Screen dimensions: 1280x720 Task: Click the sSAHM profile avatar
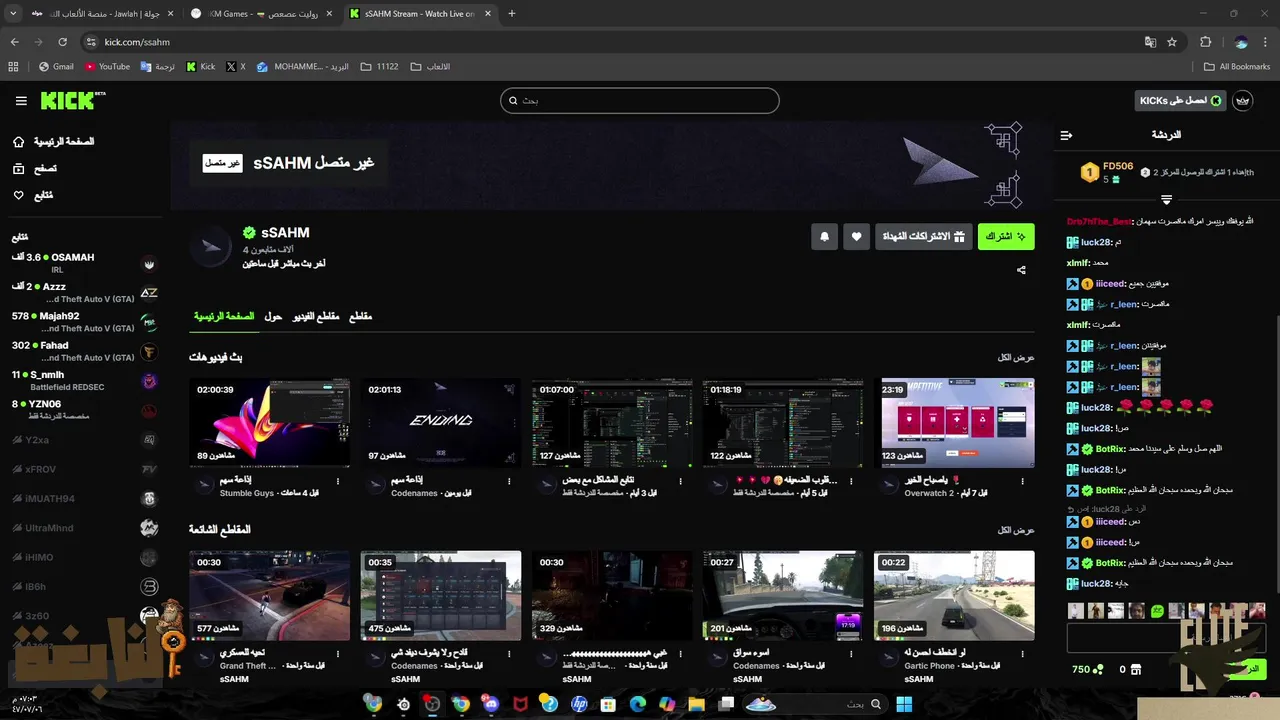211,247
